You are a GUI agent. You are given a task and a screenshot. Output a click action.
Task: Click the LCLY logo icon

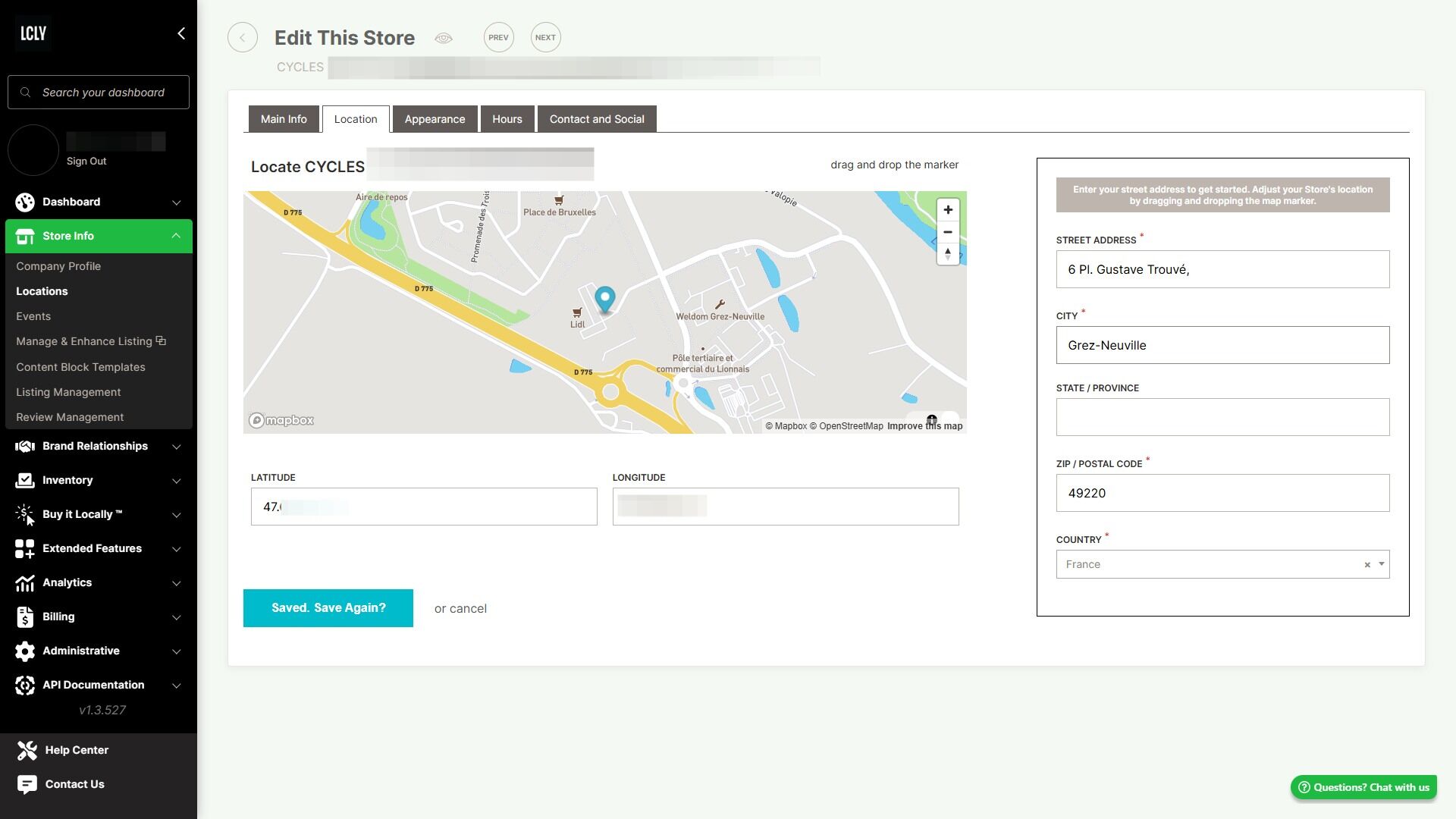click(x=33, y=33)
